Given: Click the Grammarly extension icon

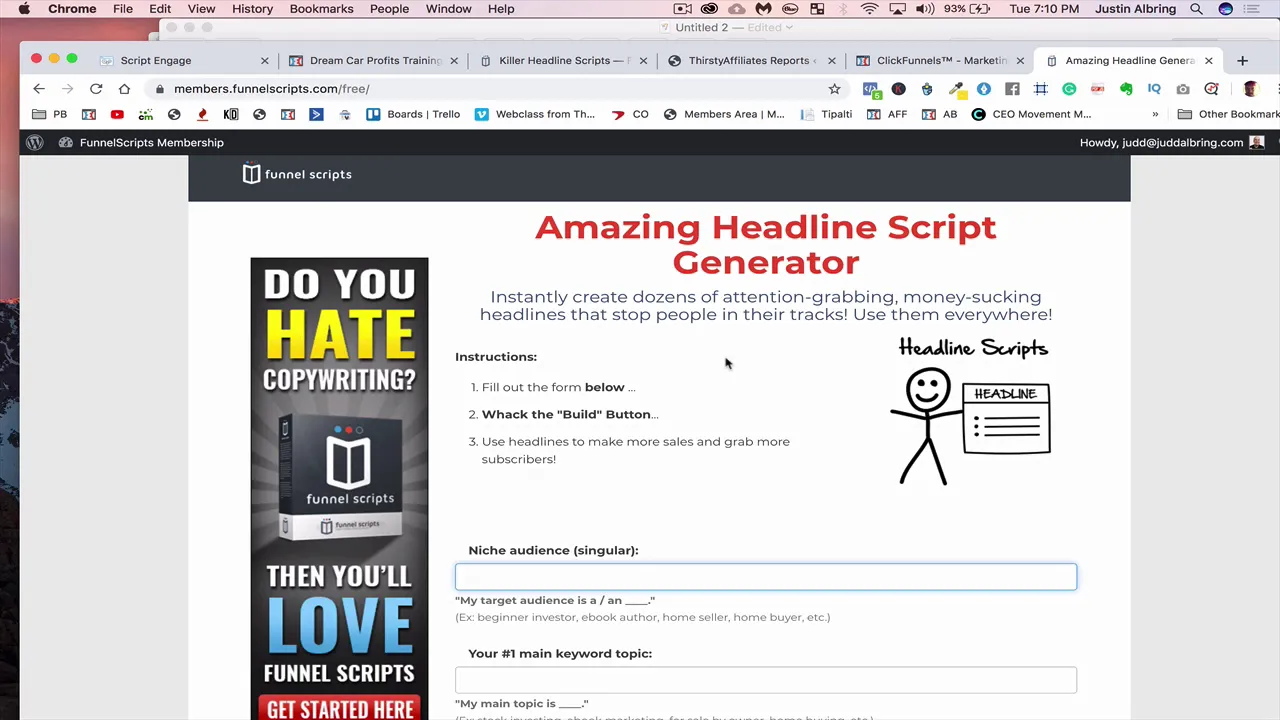Looking at the screenshot, I should 1069,89.
